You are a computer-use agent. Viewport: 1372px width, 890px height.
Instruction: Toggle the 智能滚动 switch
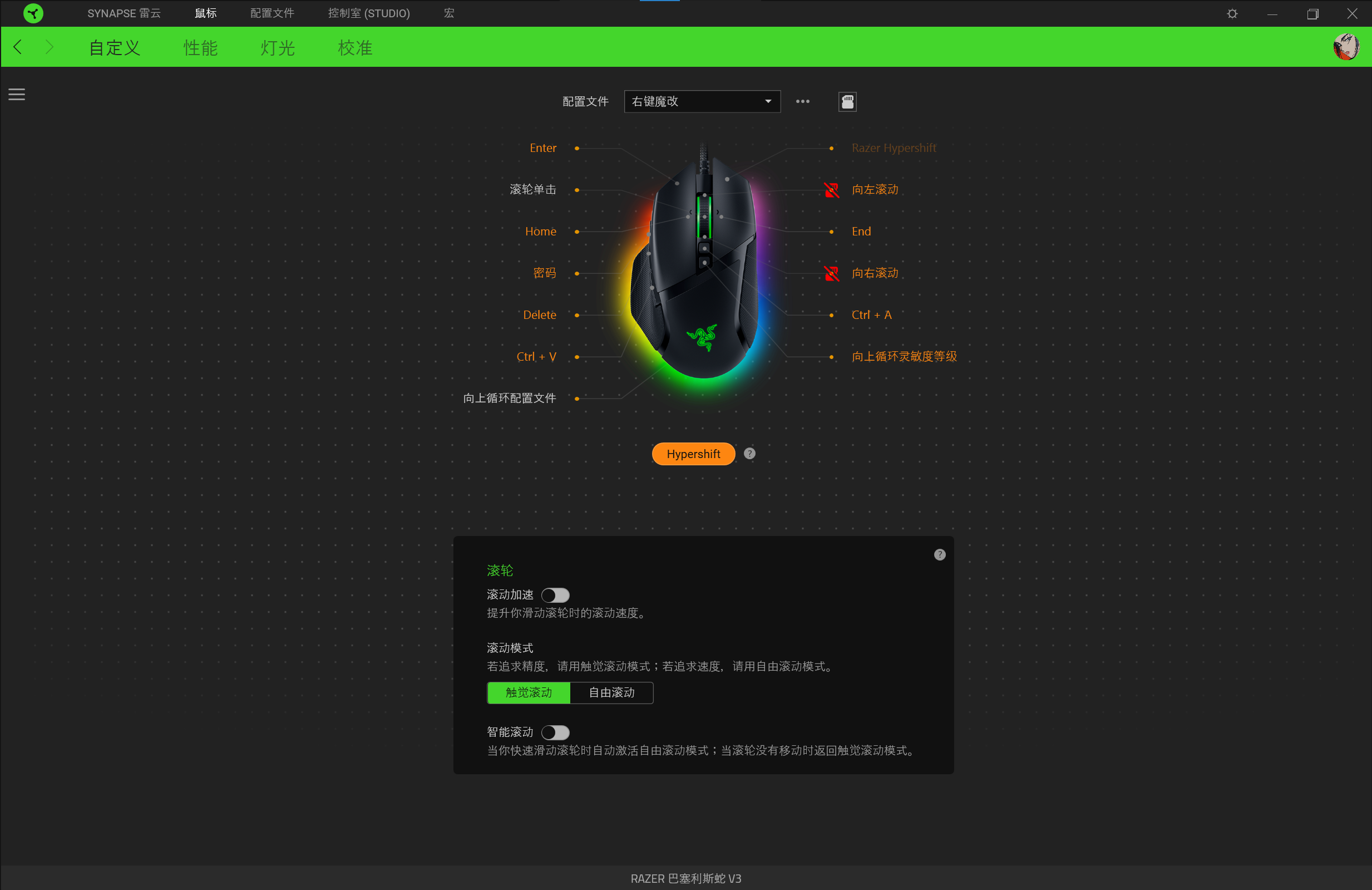click(x=555, y=732)
